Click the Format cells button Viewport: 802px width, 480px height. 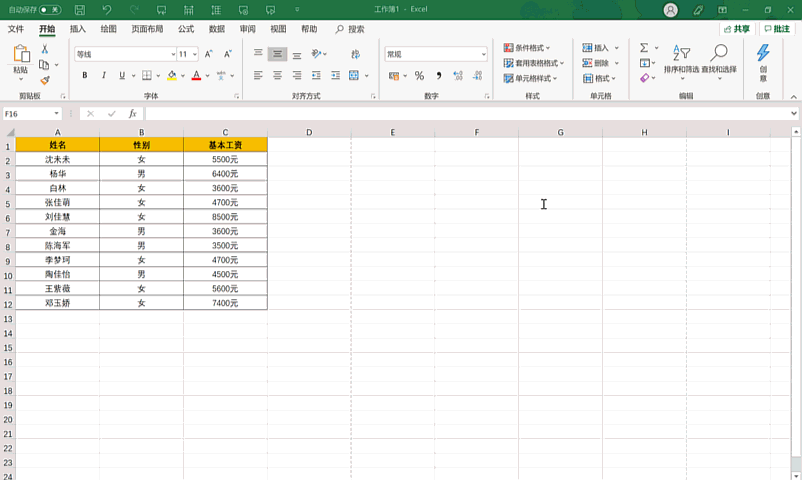point(599,78)
